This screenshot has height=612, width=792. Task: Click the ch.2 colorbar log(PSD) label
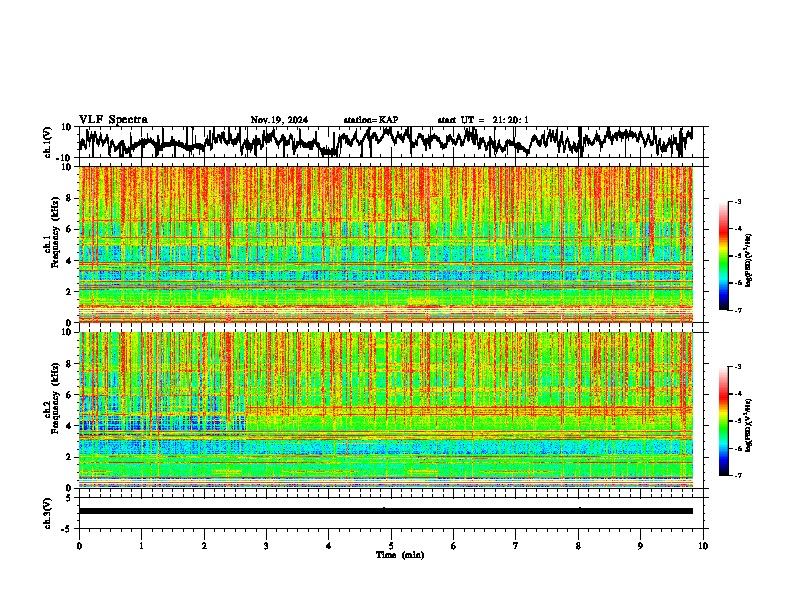point(749,425)
